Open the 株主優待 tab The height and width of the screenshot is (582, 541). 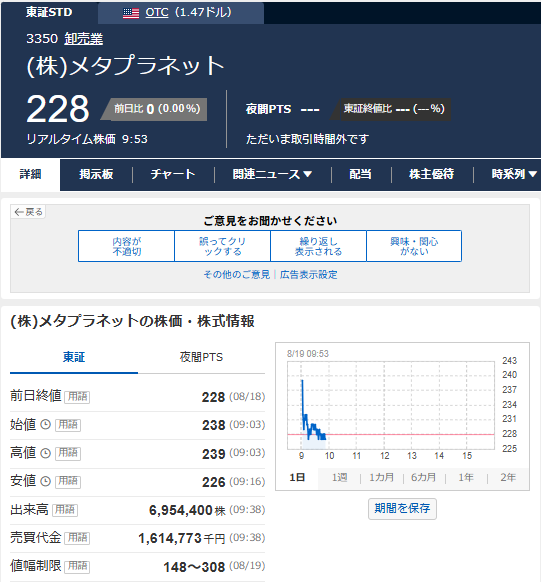pyautogui.click(x=432, y=174)
